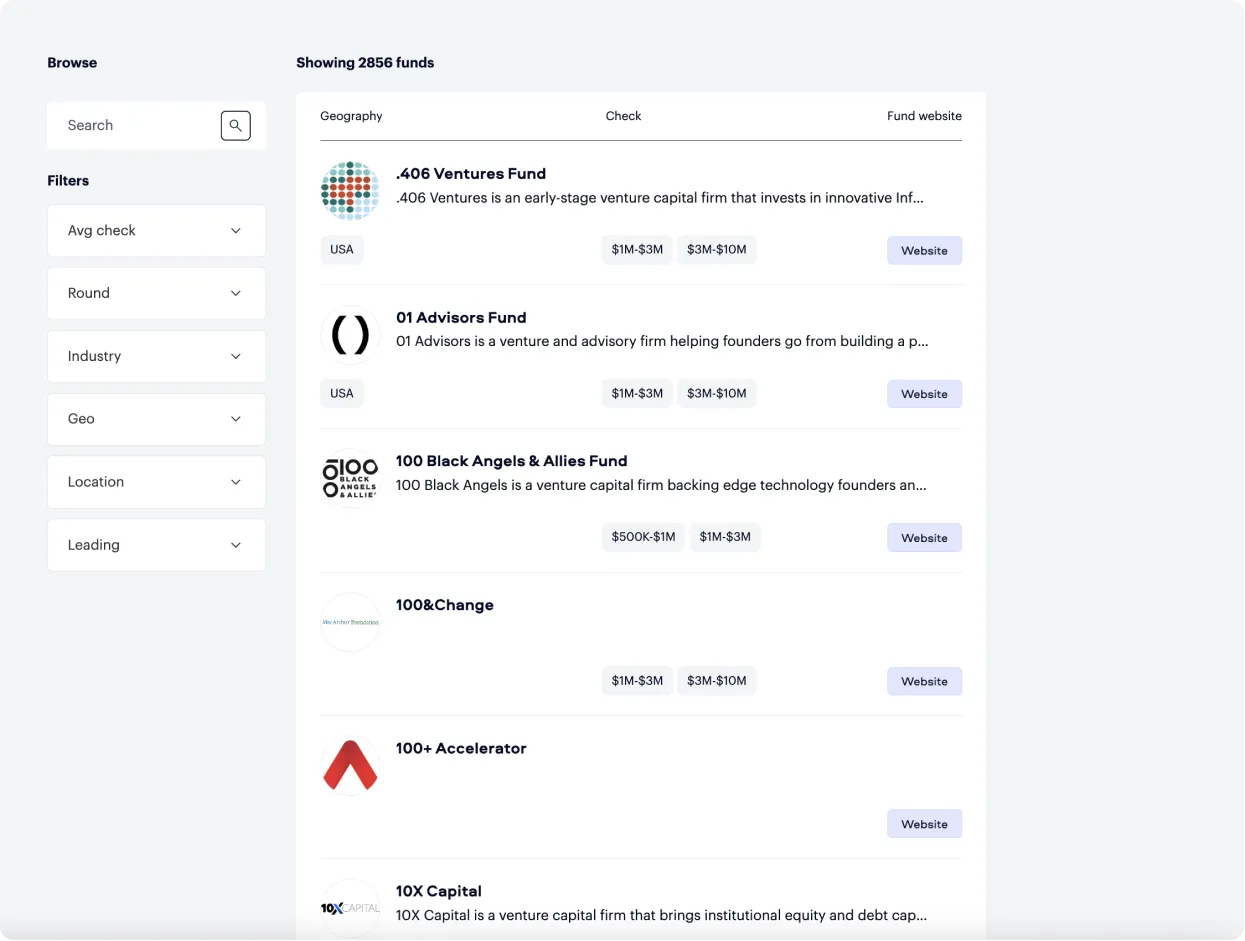The width and height of the screenshot is (1245, 941).
Task: Type in the Search input field
Action: (135, 126)
